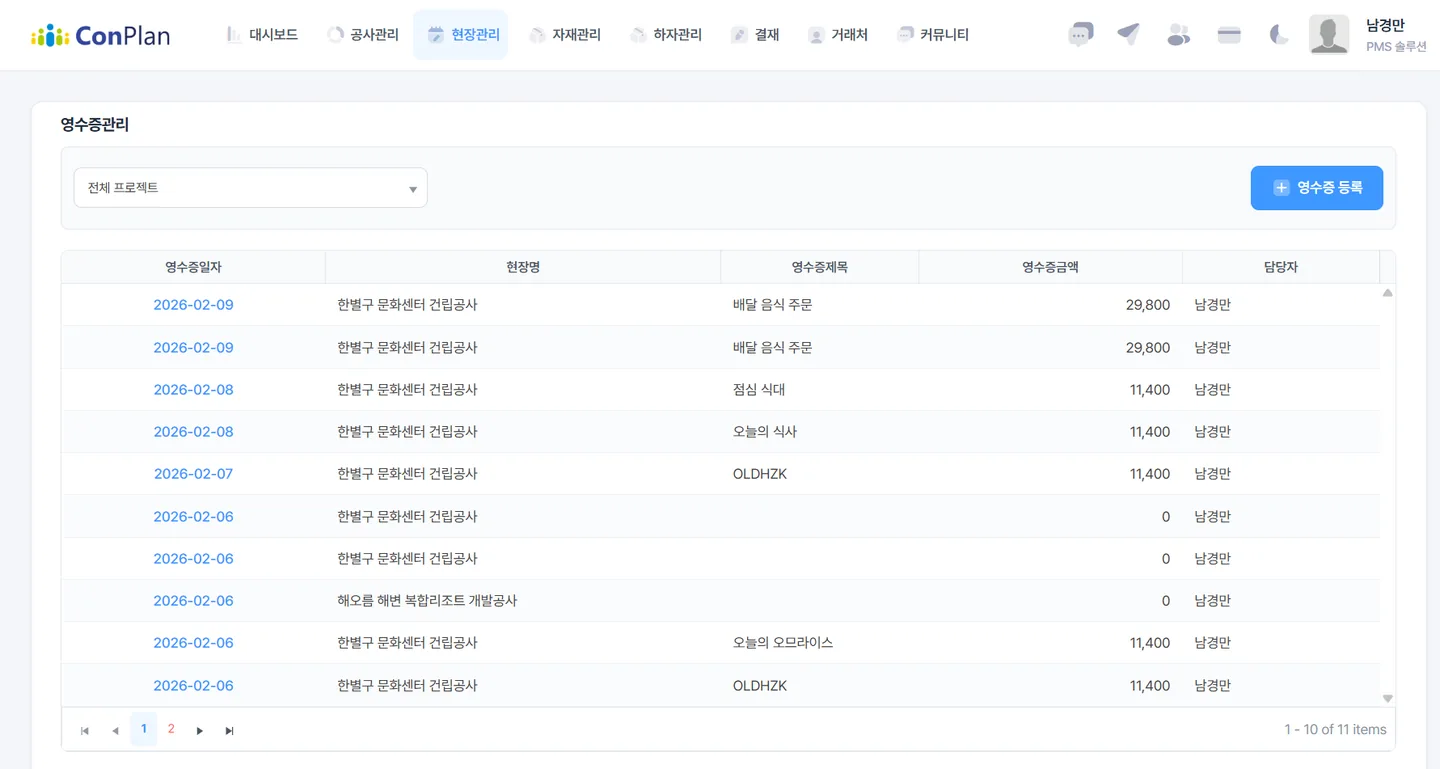1440x769 pixels.
Task: Go to the previous page arrow
Action: [115, 731]
